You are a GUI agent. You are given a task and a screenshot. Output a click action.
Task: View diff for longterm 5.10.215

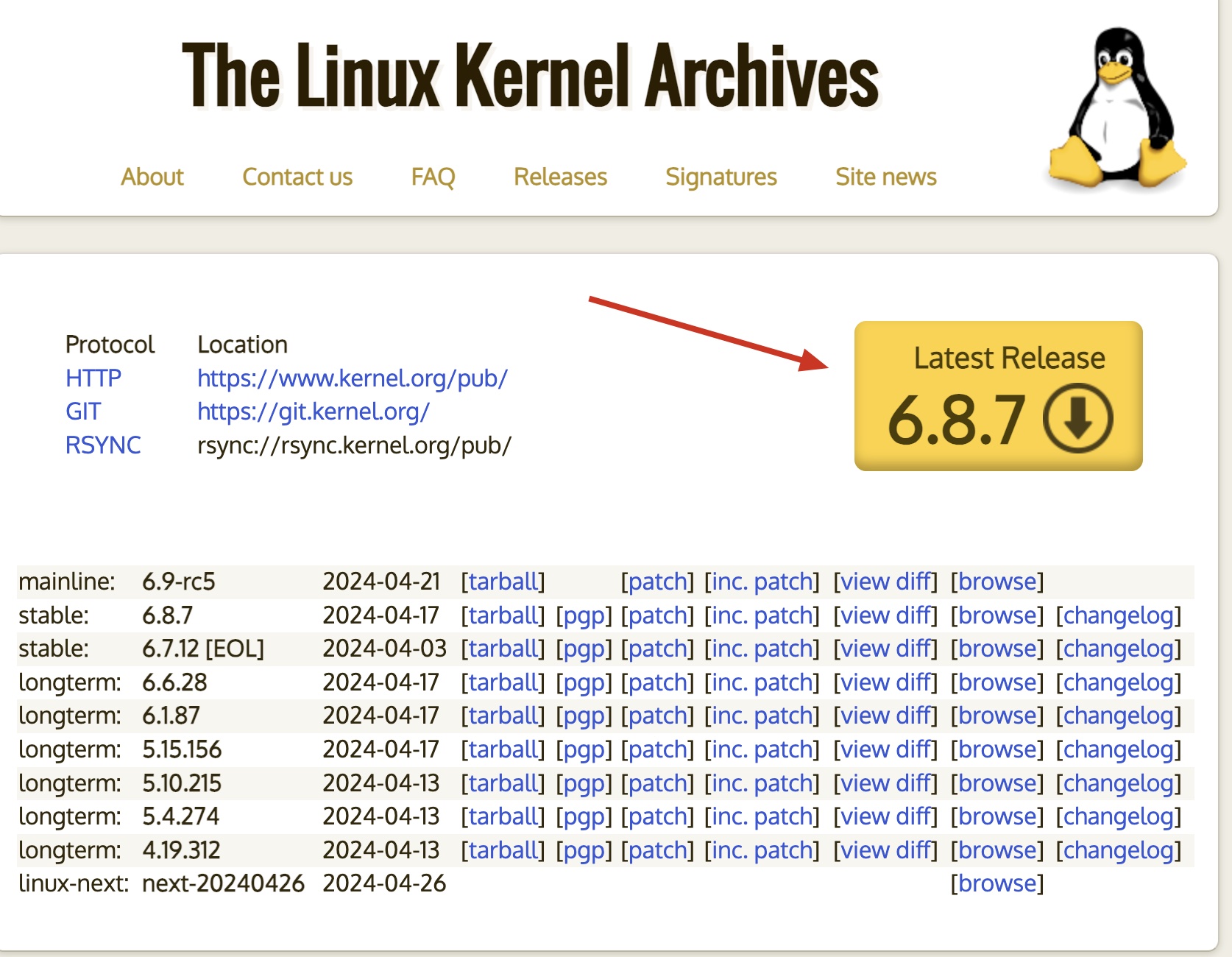coord(885,783)
